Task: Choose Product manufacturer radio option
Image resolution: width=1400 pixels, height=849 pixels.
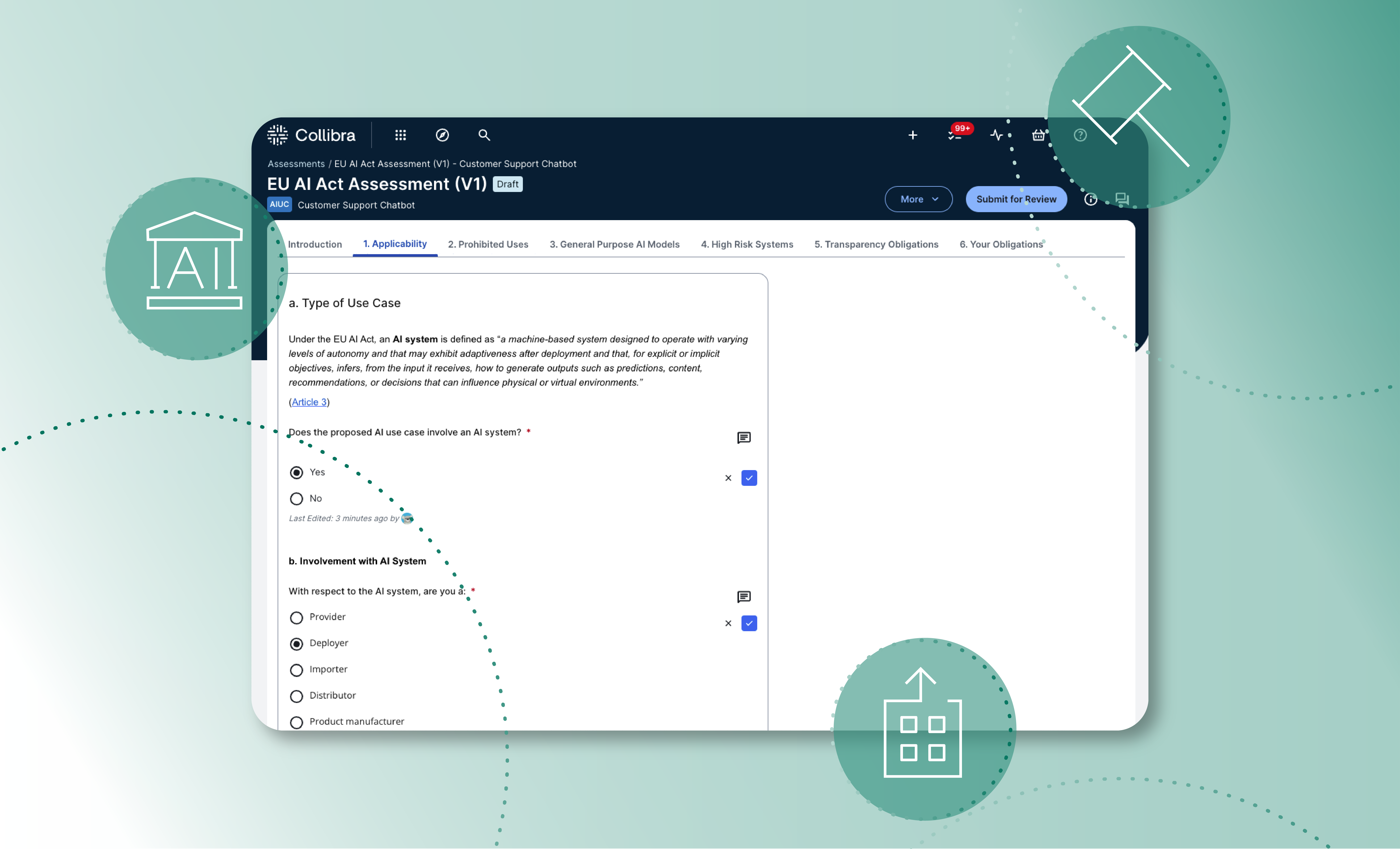Action: pyautogui.click(x=297, y=722)
